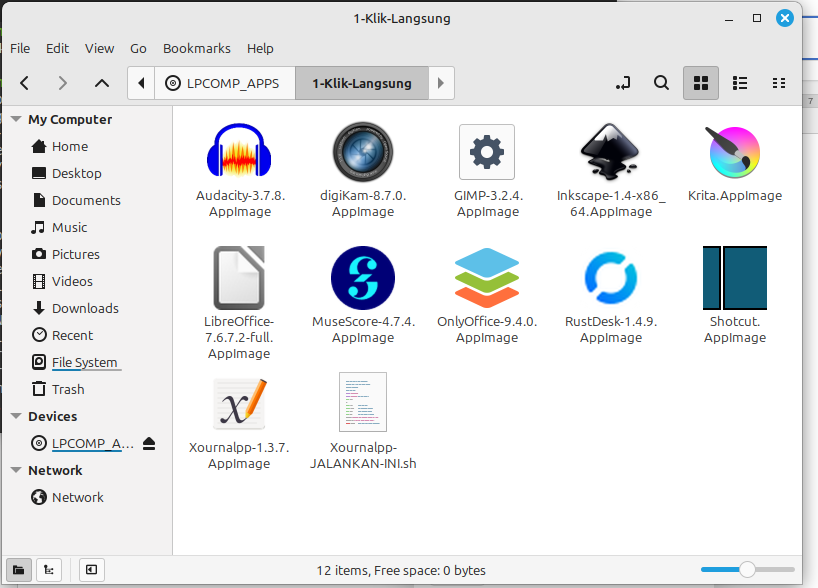Toggle the location entry path button
Image resolution: width=818 pixels, height=588 pixels.
pyautogui.click(x=623, y=83)
